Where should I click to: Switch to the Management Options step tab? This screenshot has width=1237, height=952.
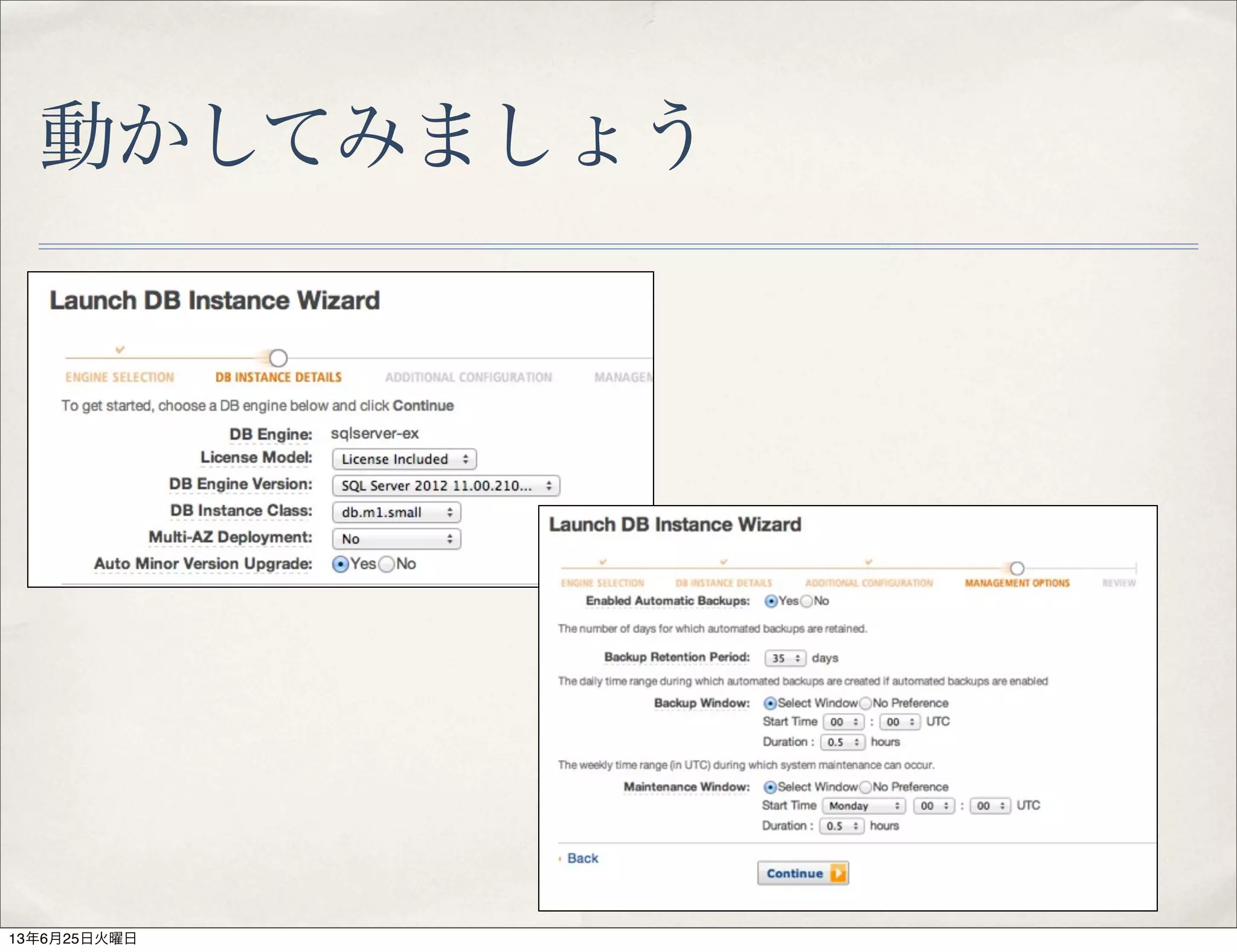coord(1017,584)
